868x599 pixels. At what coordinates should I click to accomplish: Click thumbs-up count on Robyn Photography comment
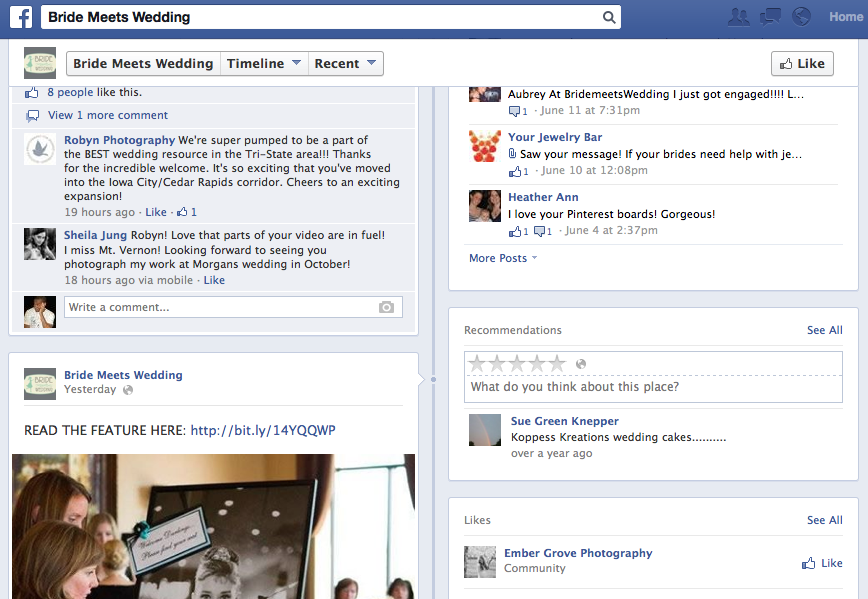tap(187, 212)
